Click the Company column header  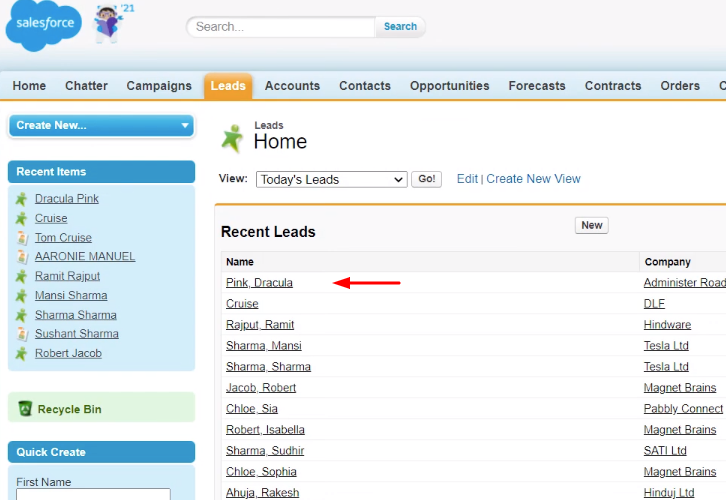(668, 262)
